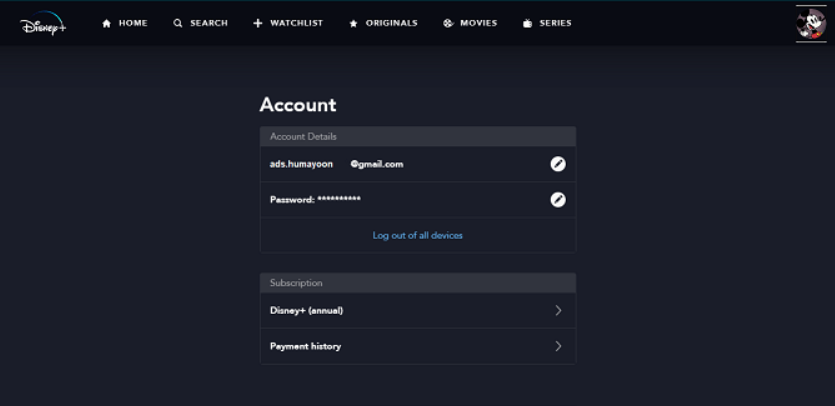Expand Disney+ (annual) chevron arrow
This screenshot has height=406, width=835.
(x=558, y=310)
